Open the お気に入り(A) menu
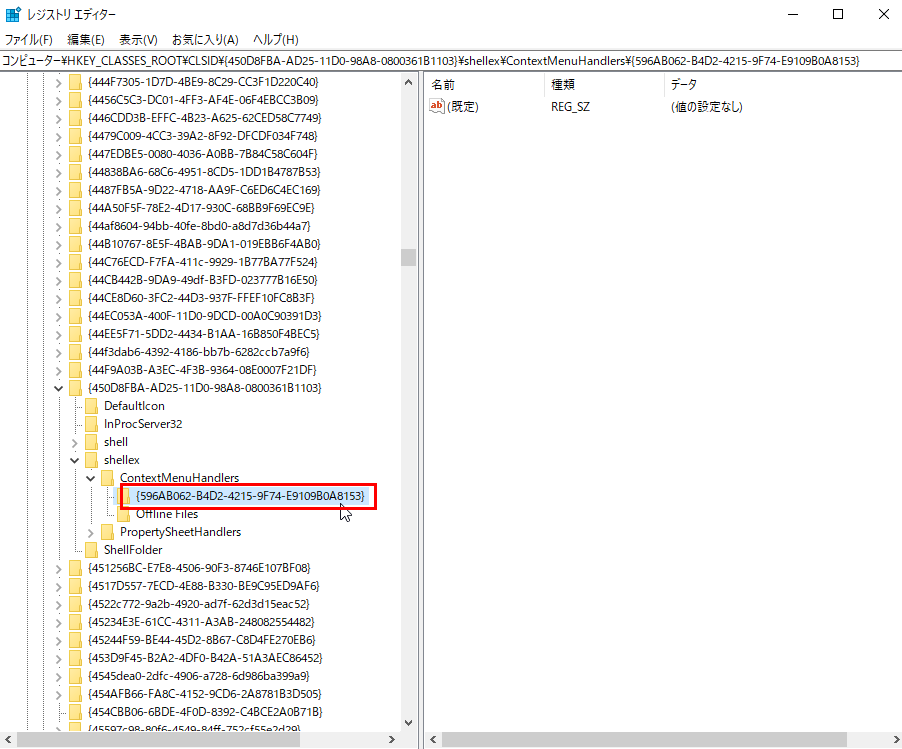Image resolution: width=902 pixels, height=749 pixels. coord(205,40)
